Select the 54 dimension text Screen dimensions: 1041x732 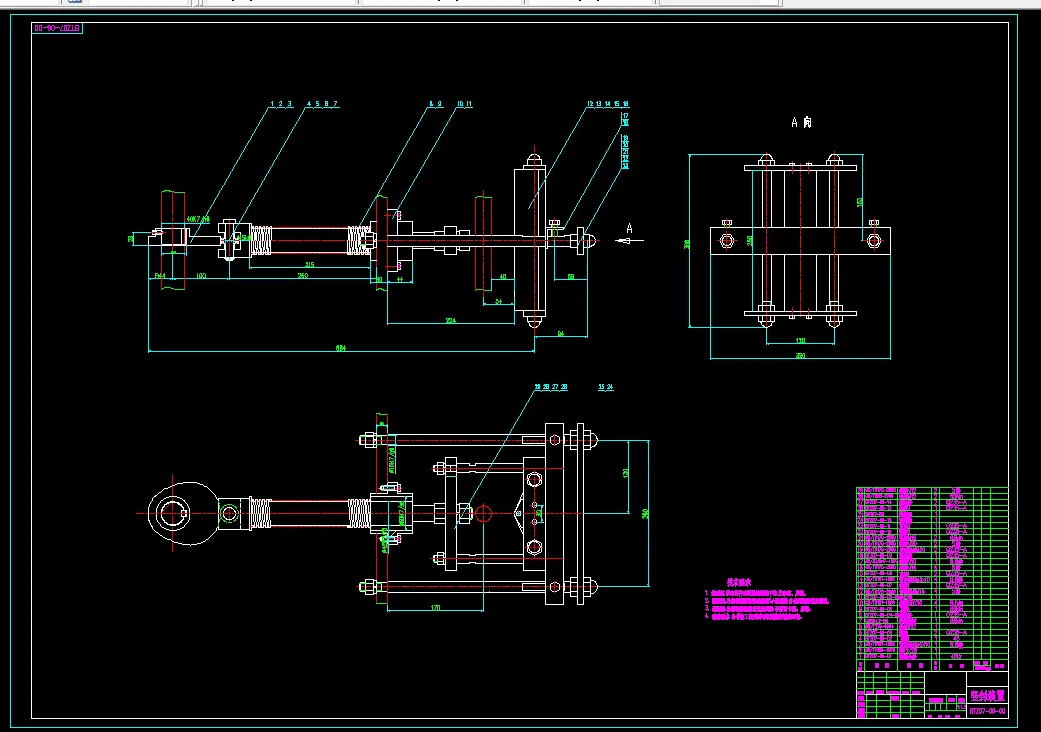click(x=499, y=302)
